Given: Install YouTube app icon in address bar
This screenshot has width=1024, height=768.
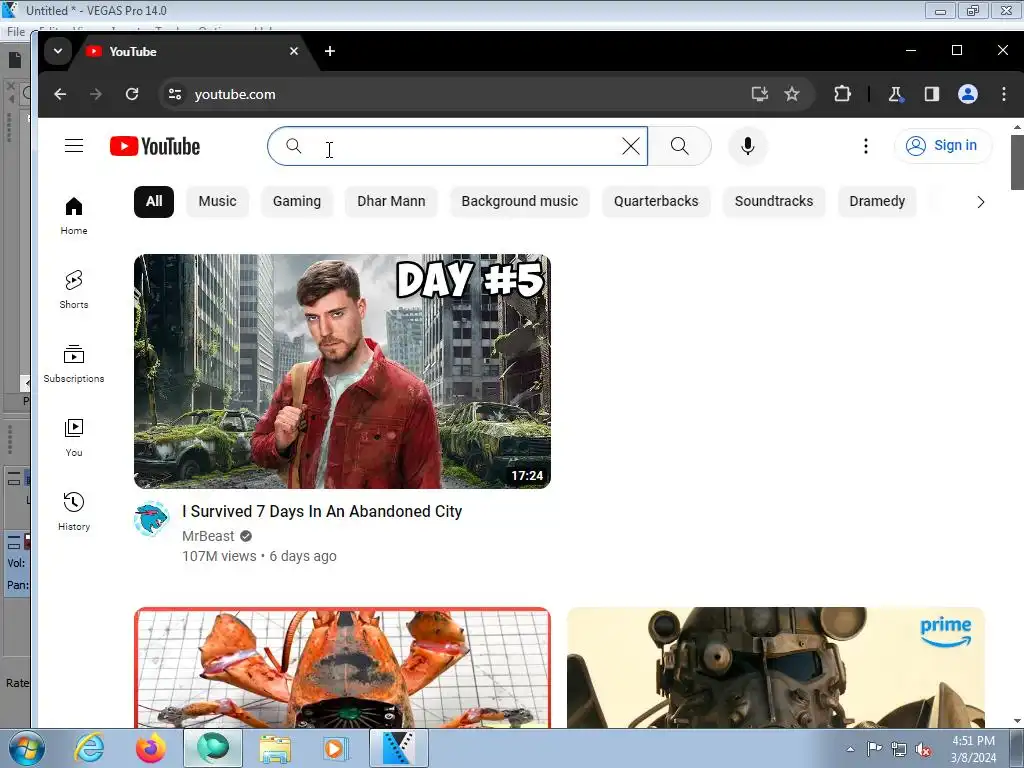Looking at the screenshot, I should 760,94.
